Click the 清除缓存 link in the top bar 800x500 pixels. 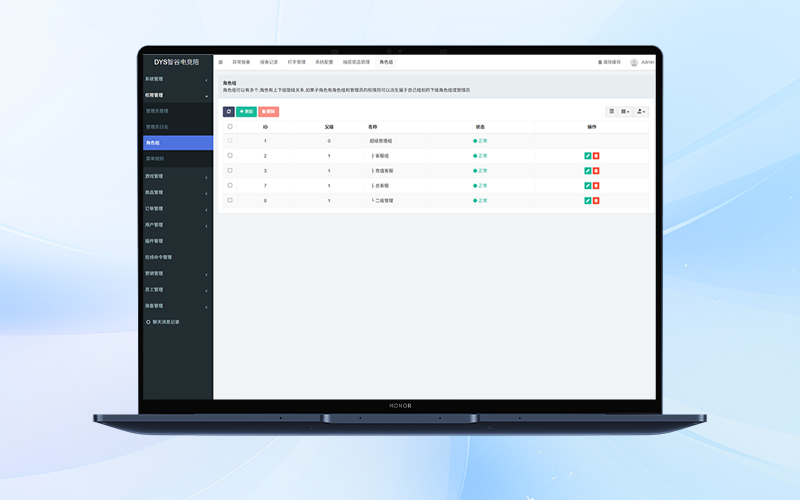[x=609, y=62]
